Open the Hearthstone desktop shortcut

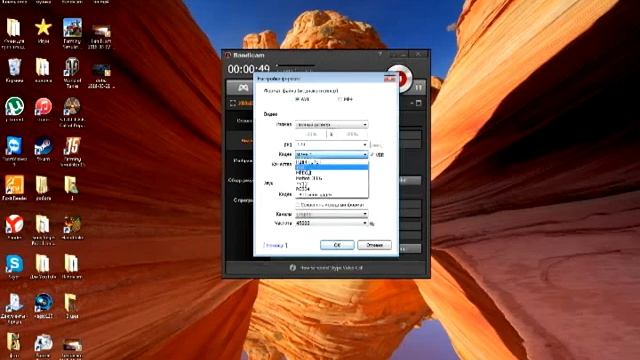(x=72, y=227)
